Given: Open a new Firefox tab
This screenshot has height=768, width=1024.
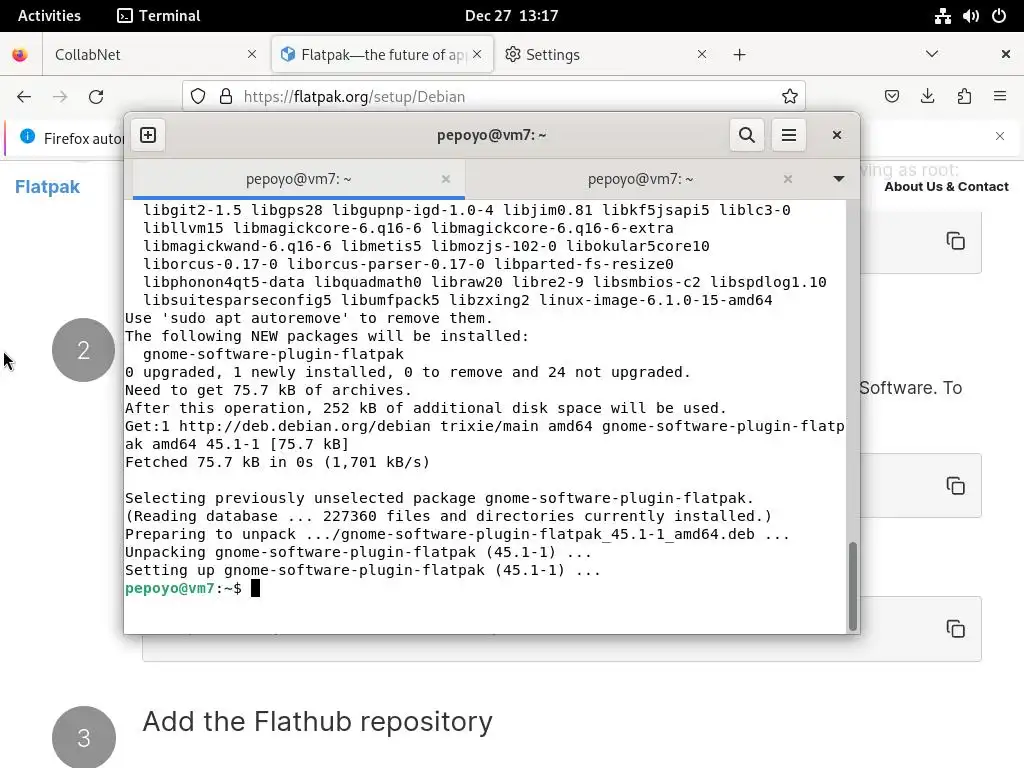Looking at the screenshot, I should (739, 55).
